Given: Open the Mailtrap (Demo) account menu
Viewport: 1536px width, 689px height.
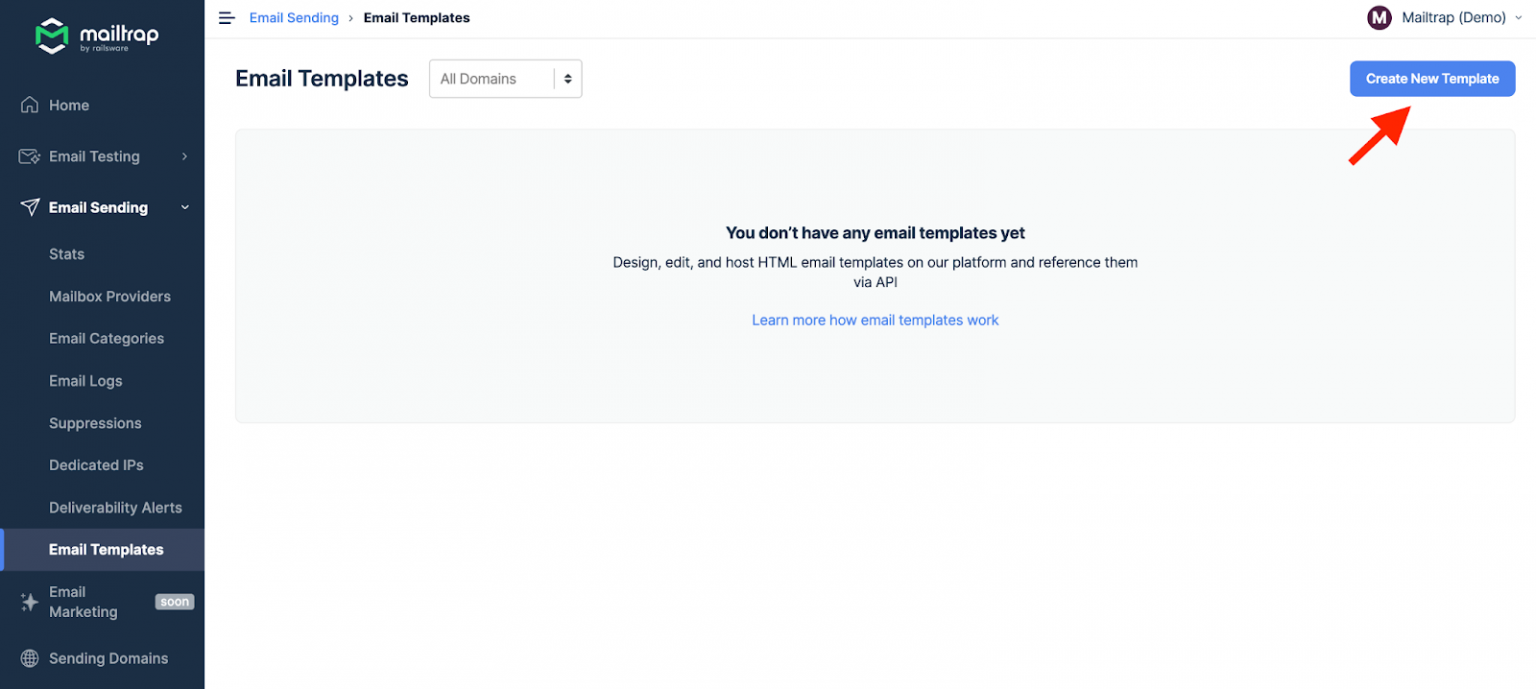Looking at the screenshot, I should pos(1453,18).
